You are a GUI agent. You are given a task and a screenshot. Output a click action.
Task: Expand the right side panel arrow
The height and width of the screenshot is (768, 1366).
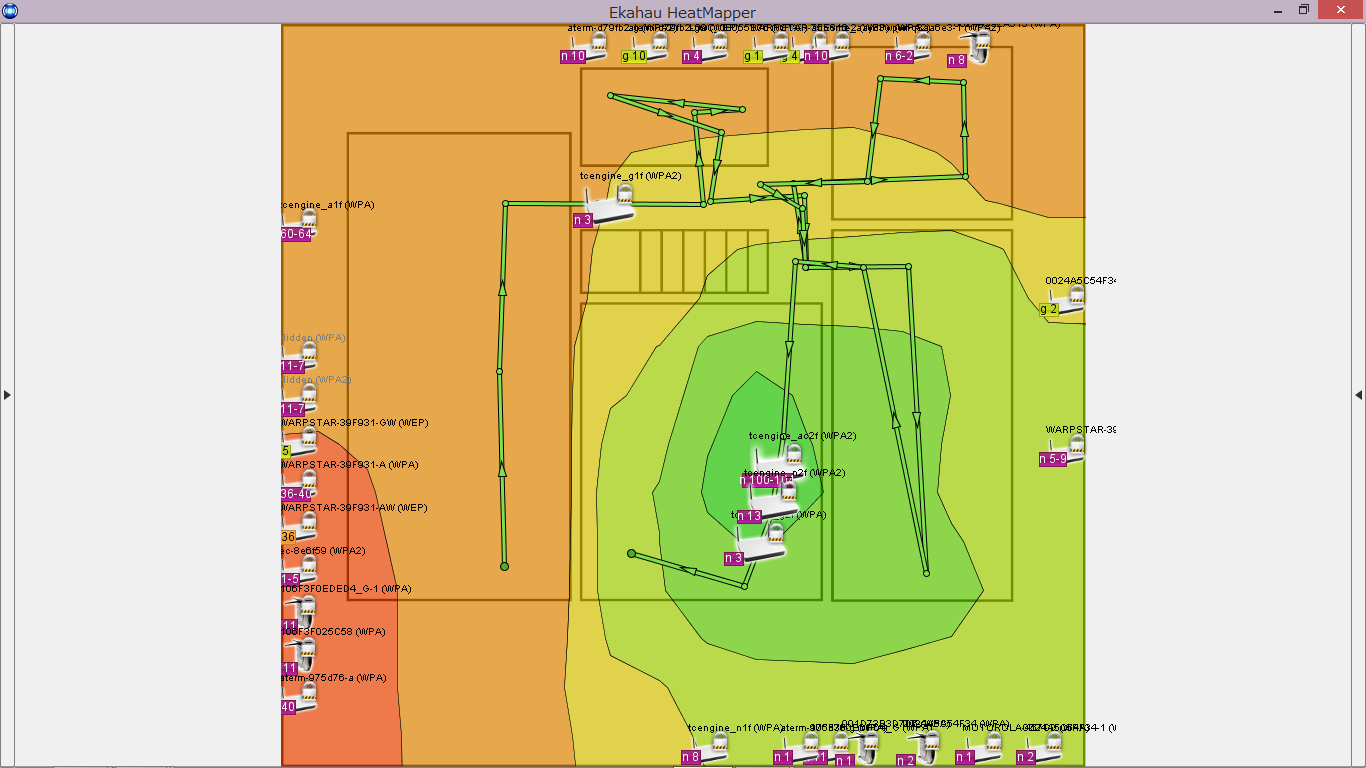[1358, 395]
